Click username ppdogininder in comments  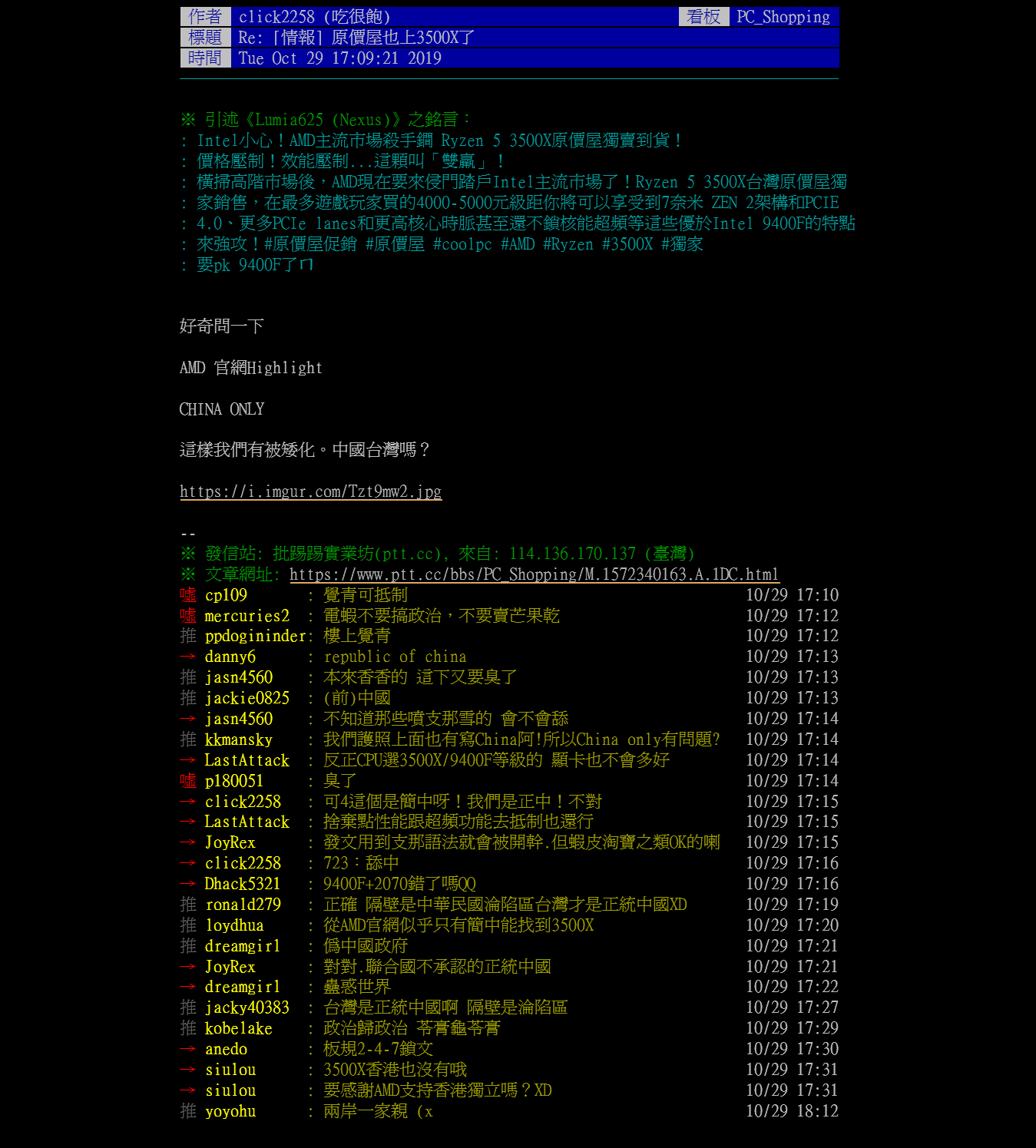click(256, 636)
